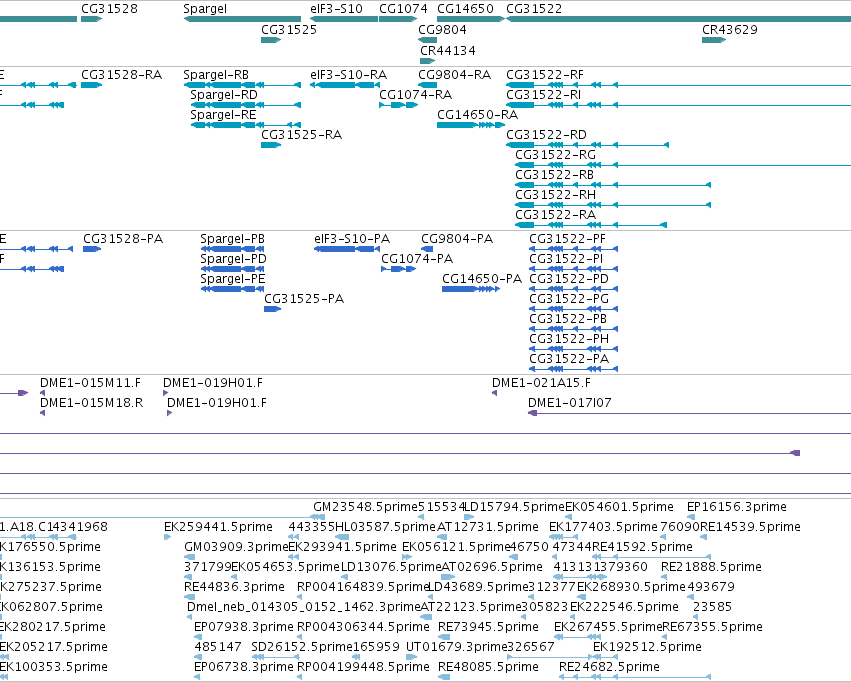851x682 pixels.
Task: Click transcript CG31522-RD
Action: (587, 145)
